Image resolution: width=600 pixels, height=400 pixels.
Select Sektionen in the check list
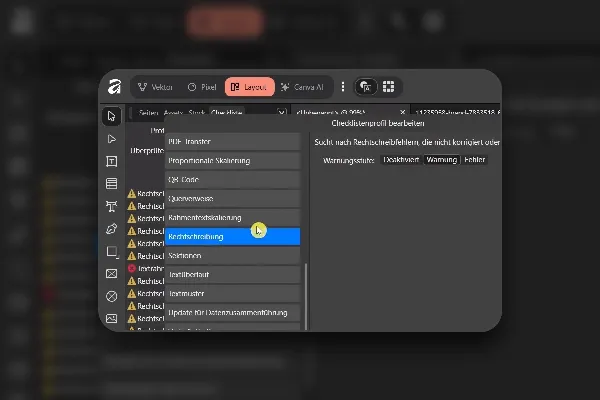click(x=233, y=255)
